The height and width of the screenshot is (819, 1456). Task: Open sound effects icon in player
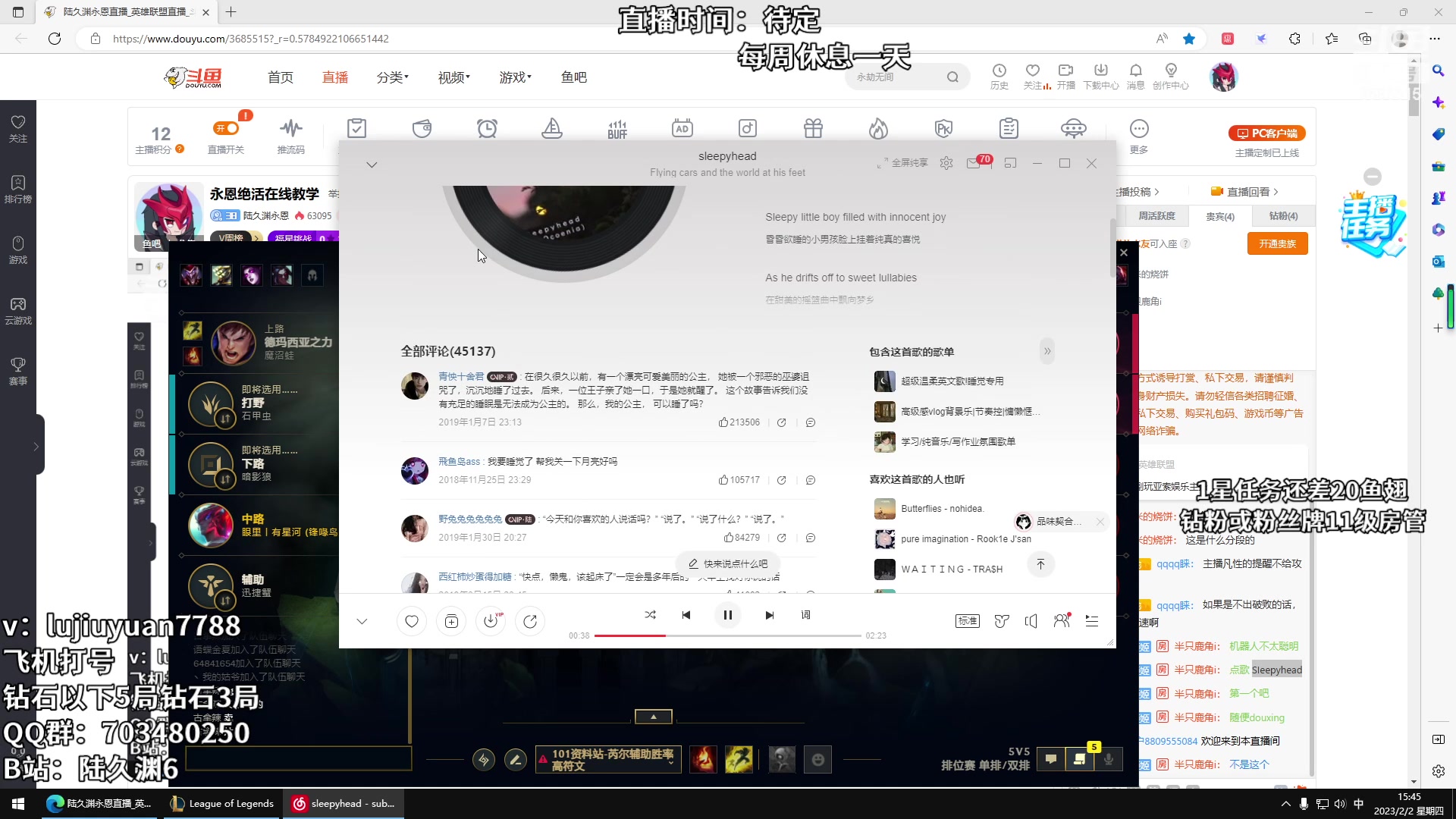[x=1002, y=621]
